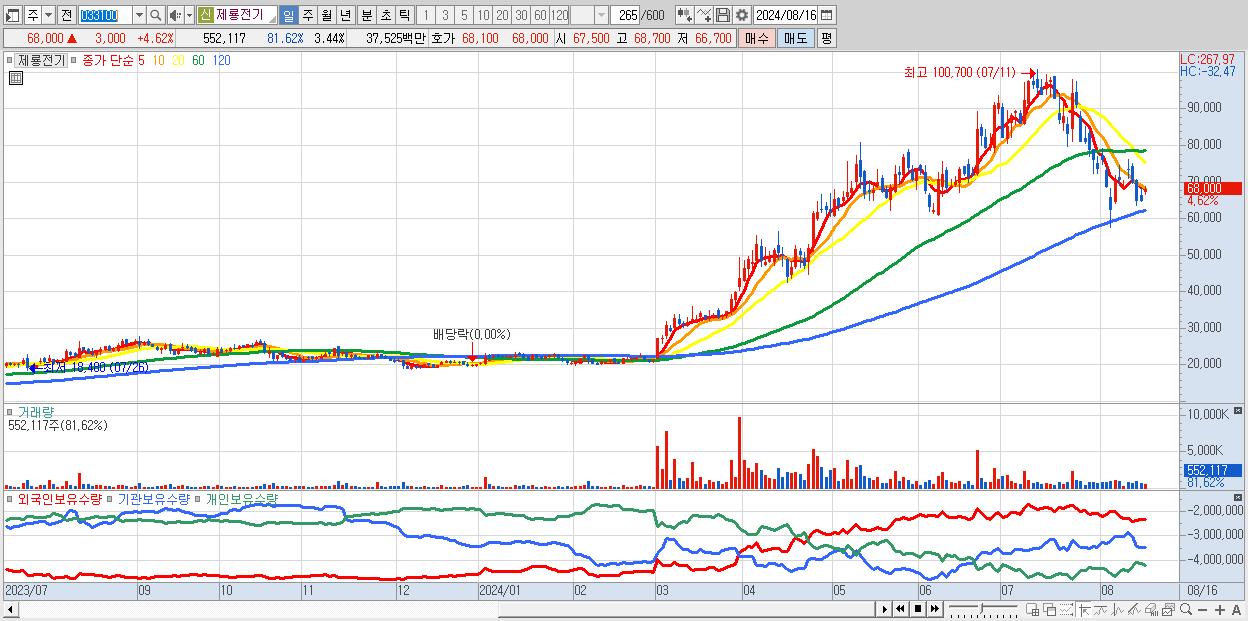Screen dimensions: 1248x621
Task: Click the bar count field showing 265
Action: click(625, 15)
